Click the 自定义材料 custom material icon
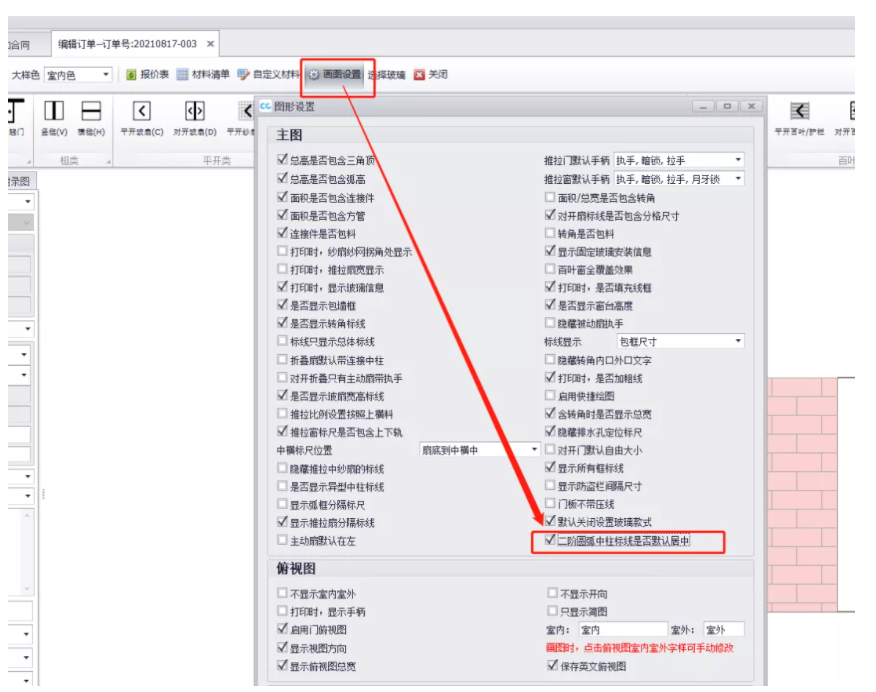 click(268, 75)
